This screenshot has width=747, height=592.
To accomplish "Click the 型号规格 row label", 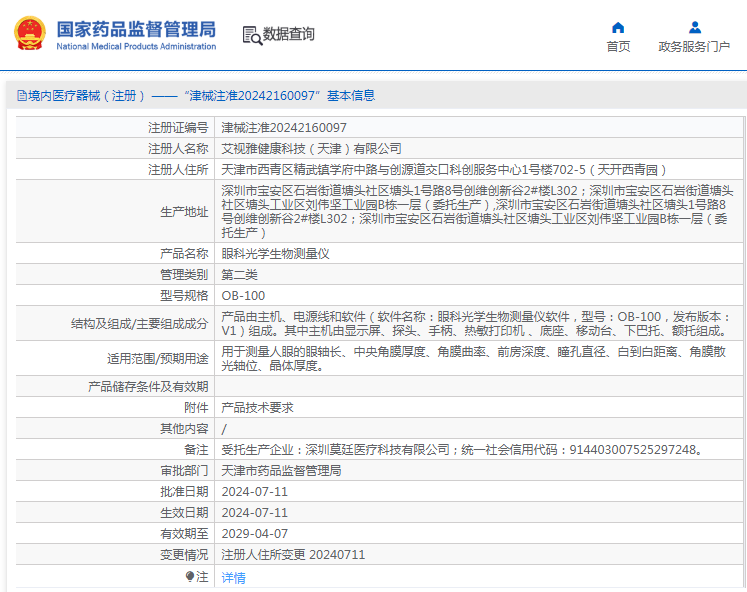I will pos(184,295).
